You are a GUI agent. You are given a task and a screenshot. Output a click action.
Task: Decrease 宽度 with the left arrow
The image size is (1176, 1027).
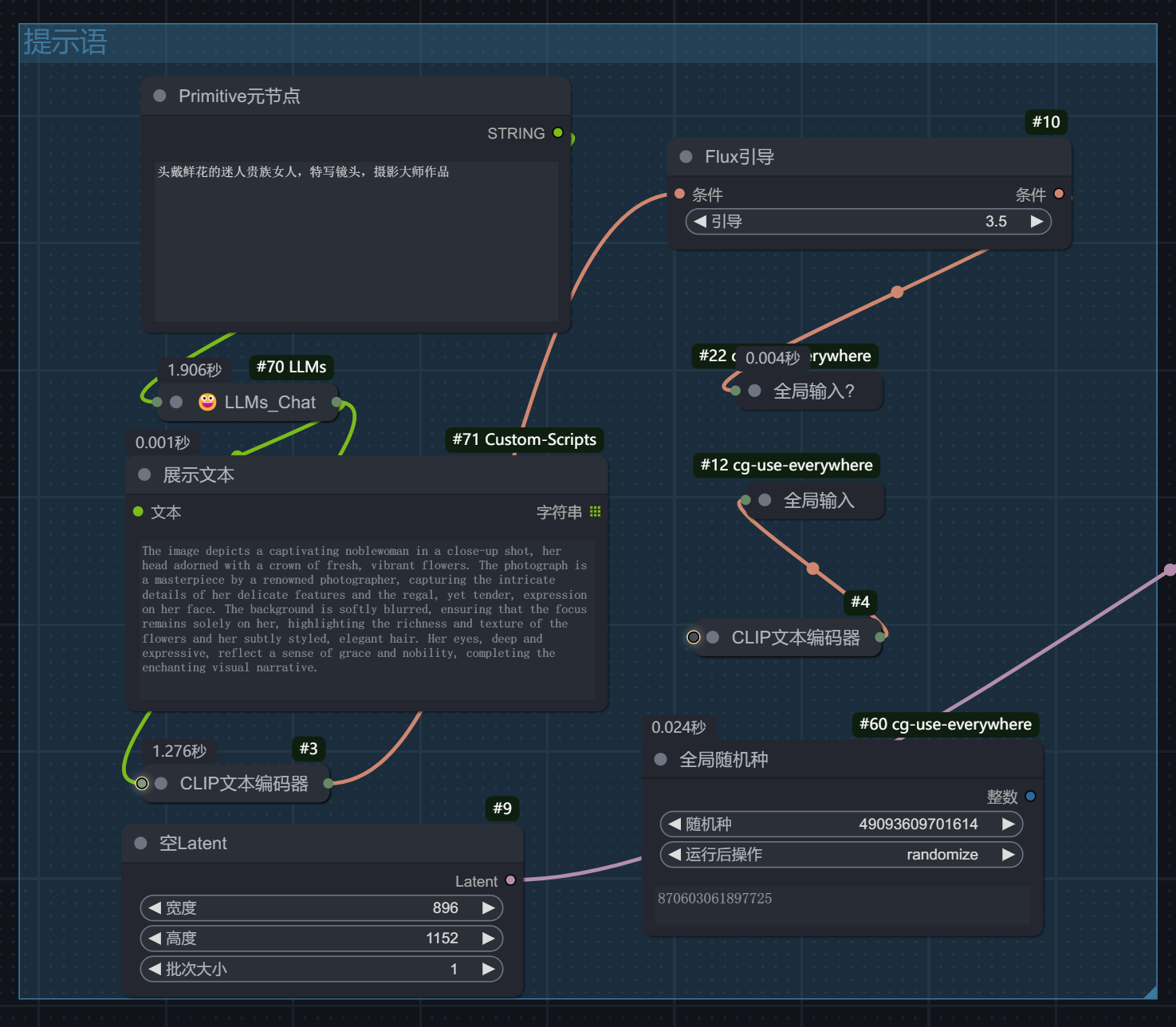point(155,907)
